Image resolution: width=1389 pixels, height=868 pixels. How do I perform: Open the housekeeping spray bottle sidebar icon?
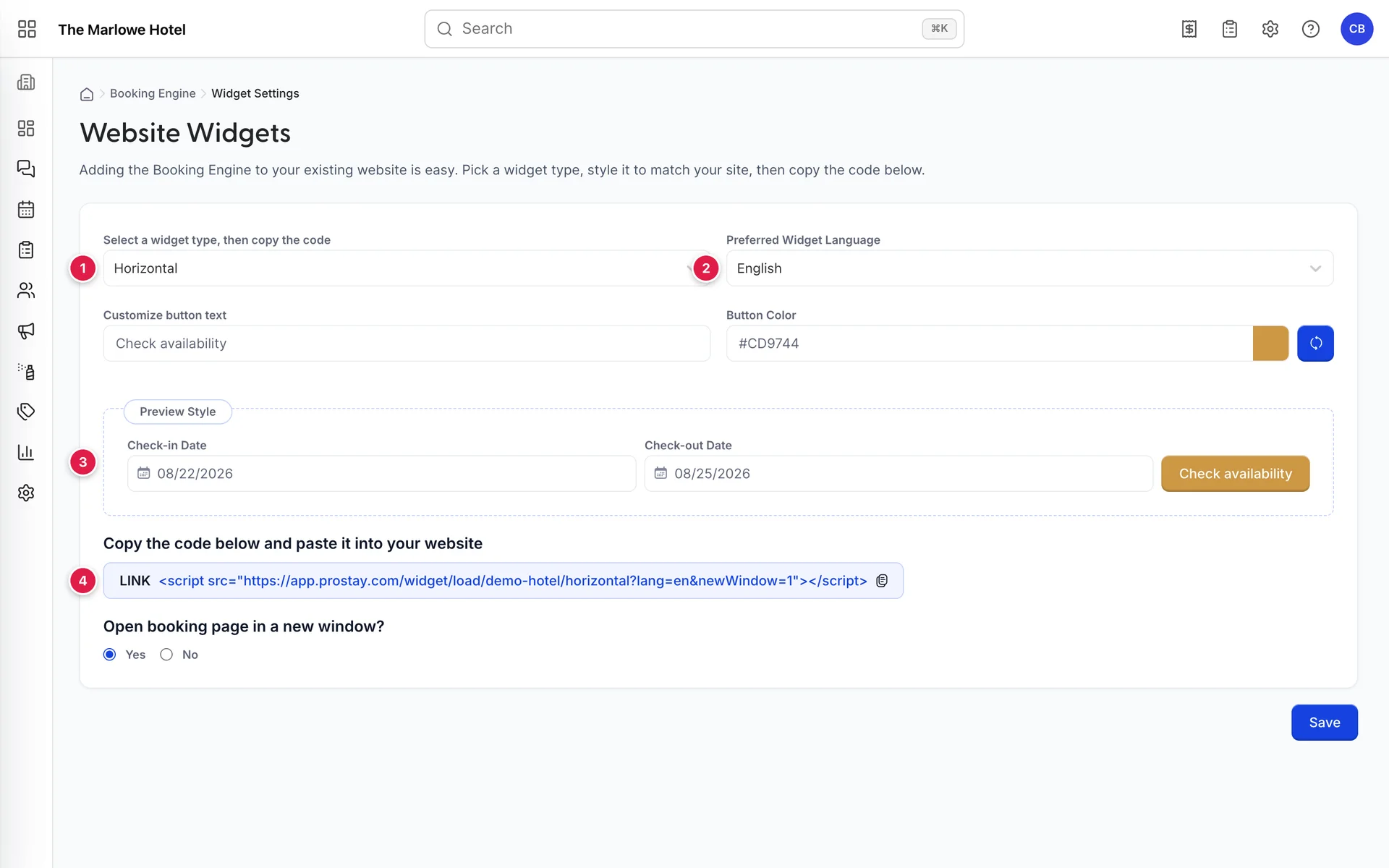point(26,371)
